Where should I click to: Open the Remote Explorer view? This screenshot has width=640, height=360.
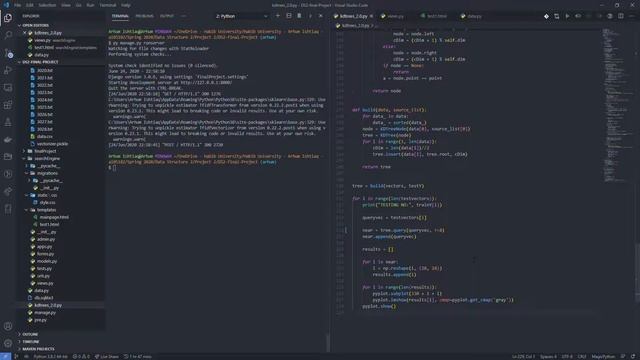(8, 87)
